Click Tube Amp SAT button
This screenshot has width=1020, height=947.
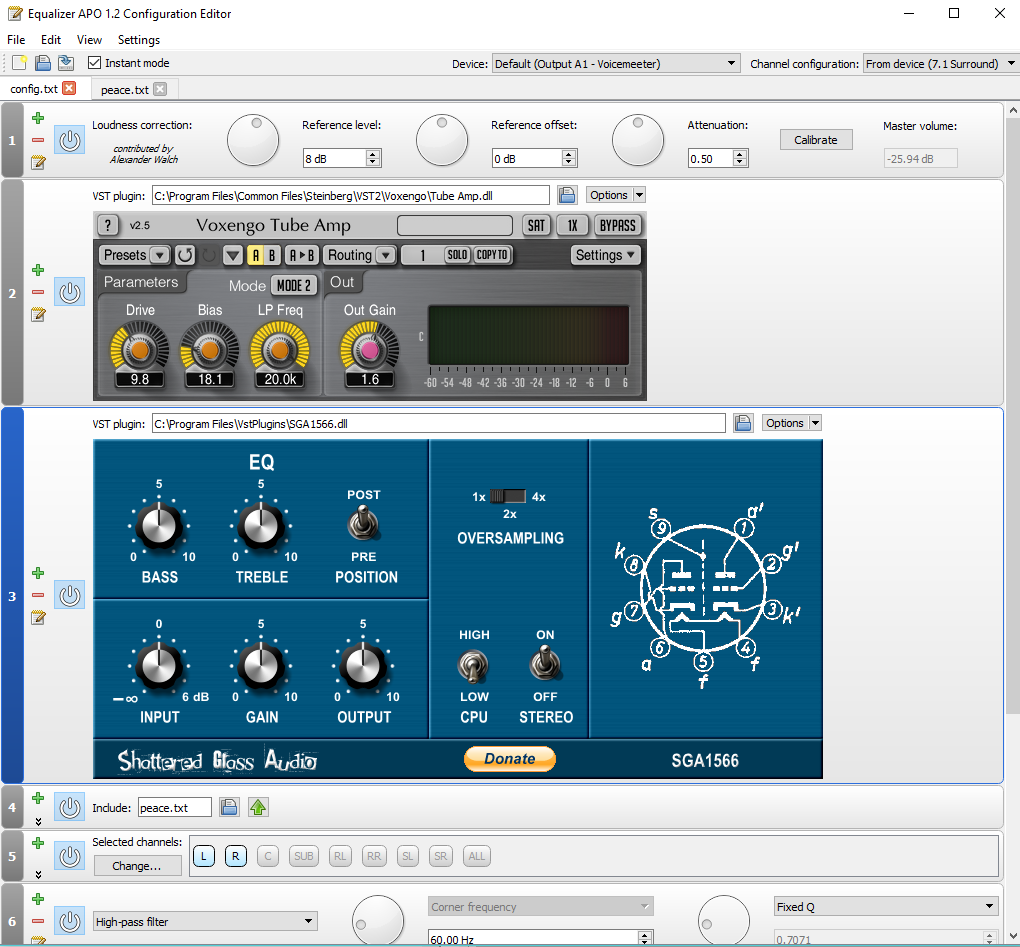tap(536, 226)
